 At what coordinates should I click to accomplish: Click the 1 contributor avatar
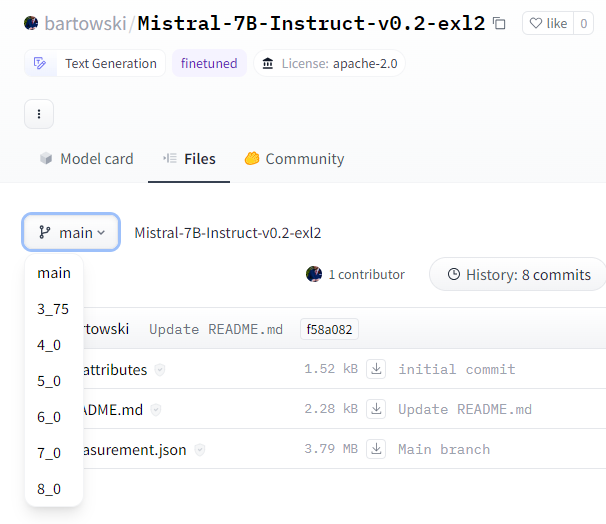(x=314, y=274)
